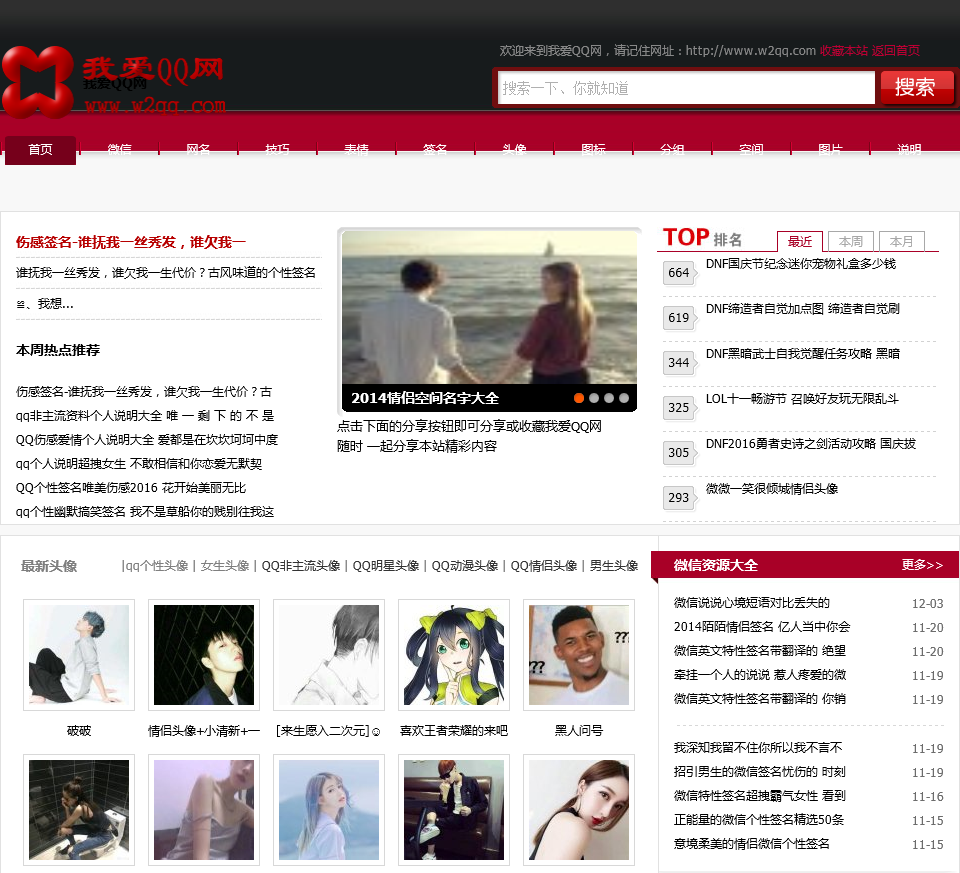Click the 返回首页 link in the header
This screenshot has height=873, width=960.
pyautogui.click(x=896, y=51)
